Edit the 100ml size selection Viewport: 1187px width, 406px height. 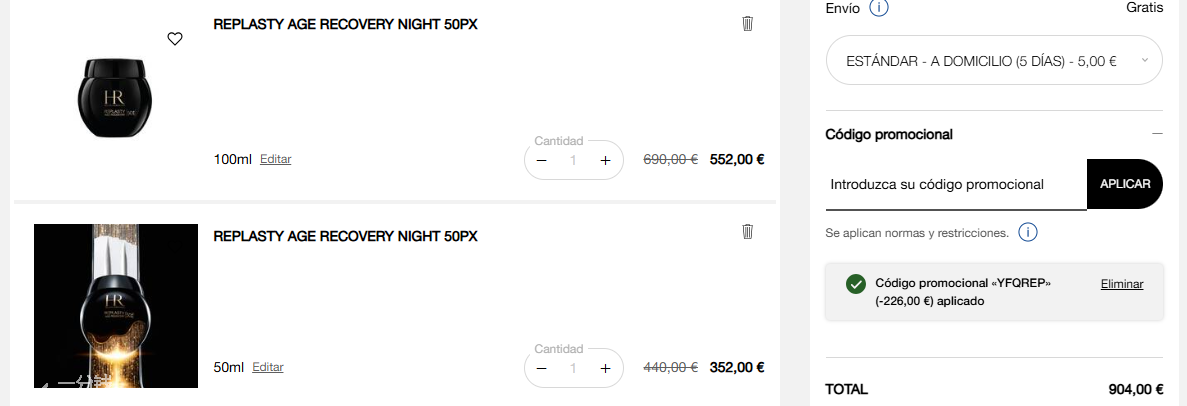[x=275, y=159]
